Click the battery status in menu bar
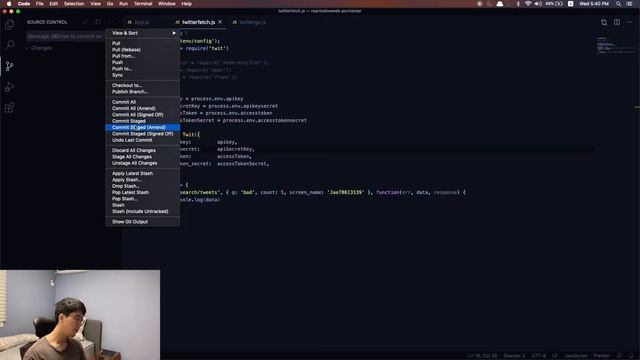The image size is (640, 360). click(x=554, y=4)
